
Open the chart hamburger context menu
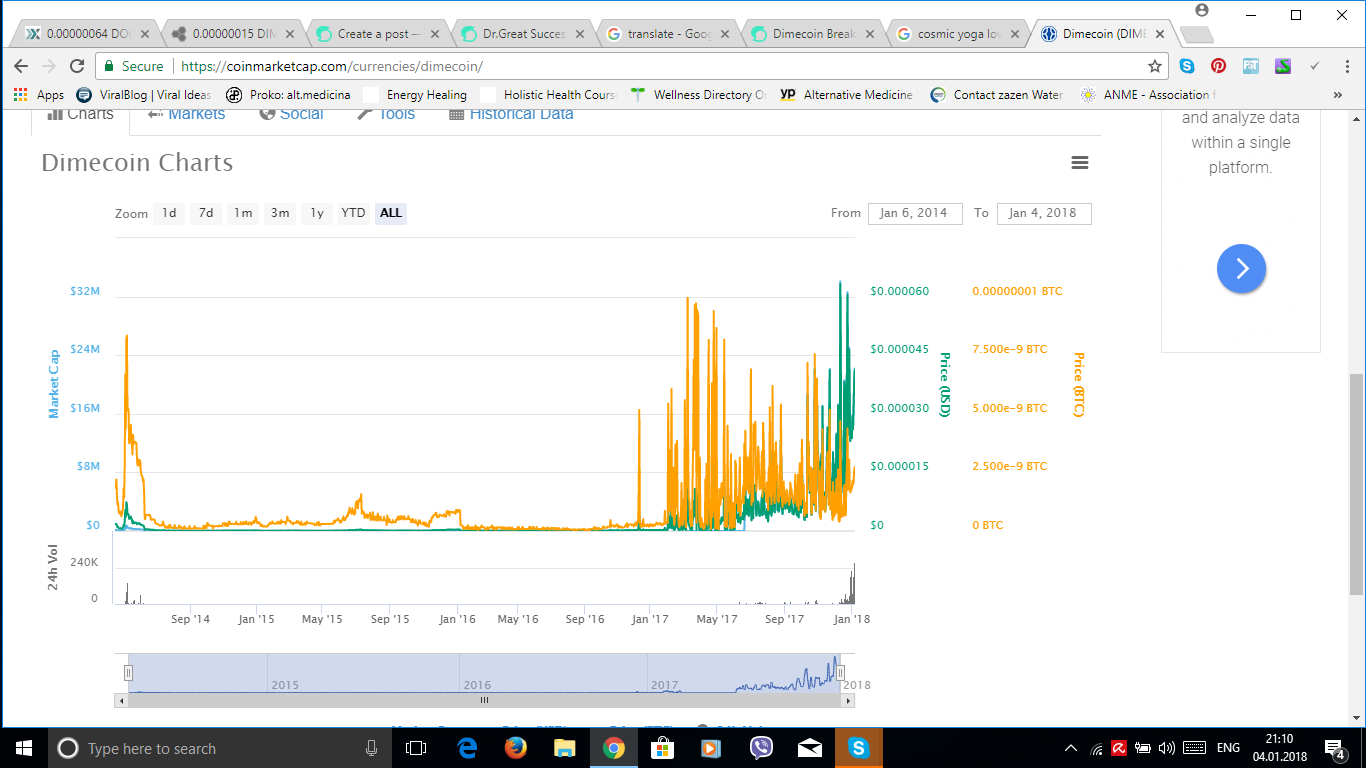1080,163
